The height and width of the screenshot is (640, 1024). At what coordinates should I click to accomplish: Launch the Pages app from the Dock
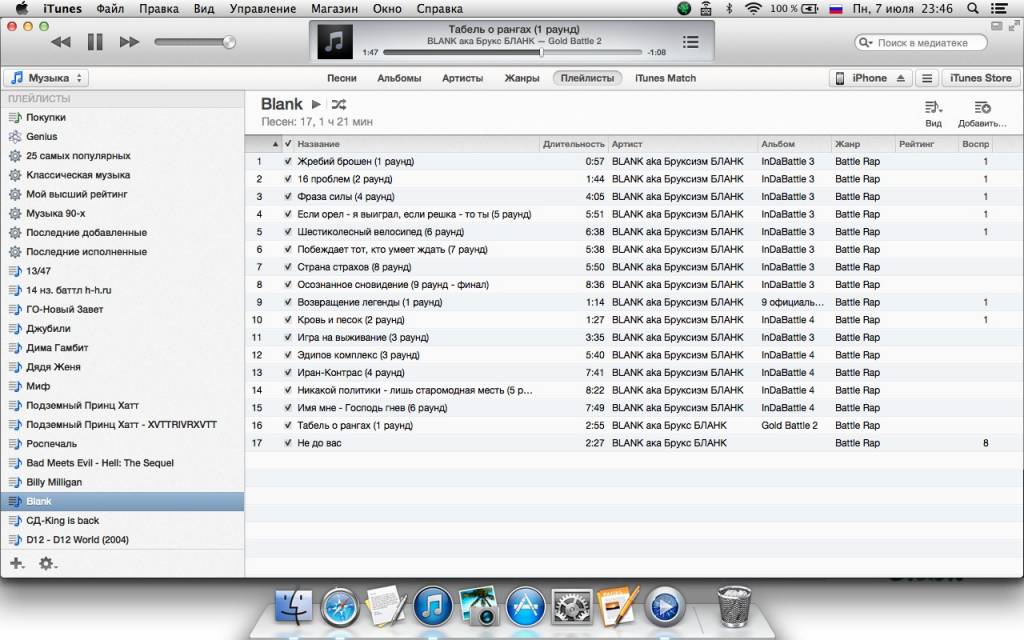tap(617, 606)
